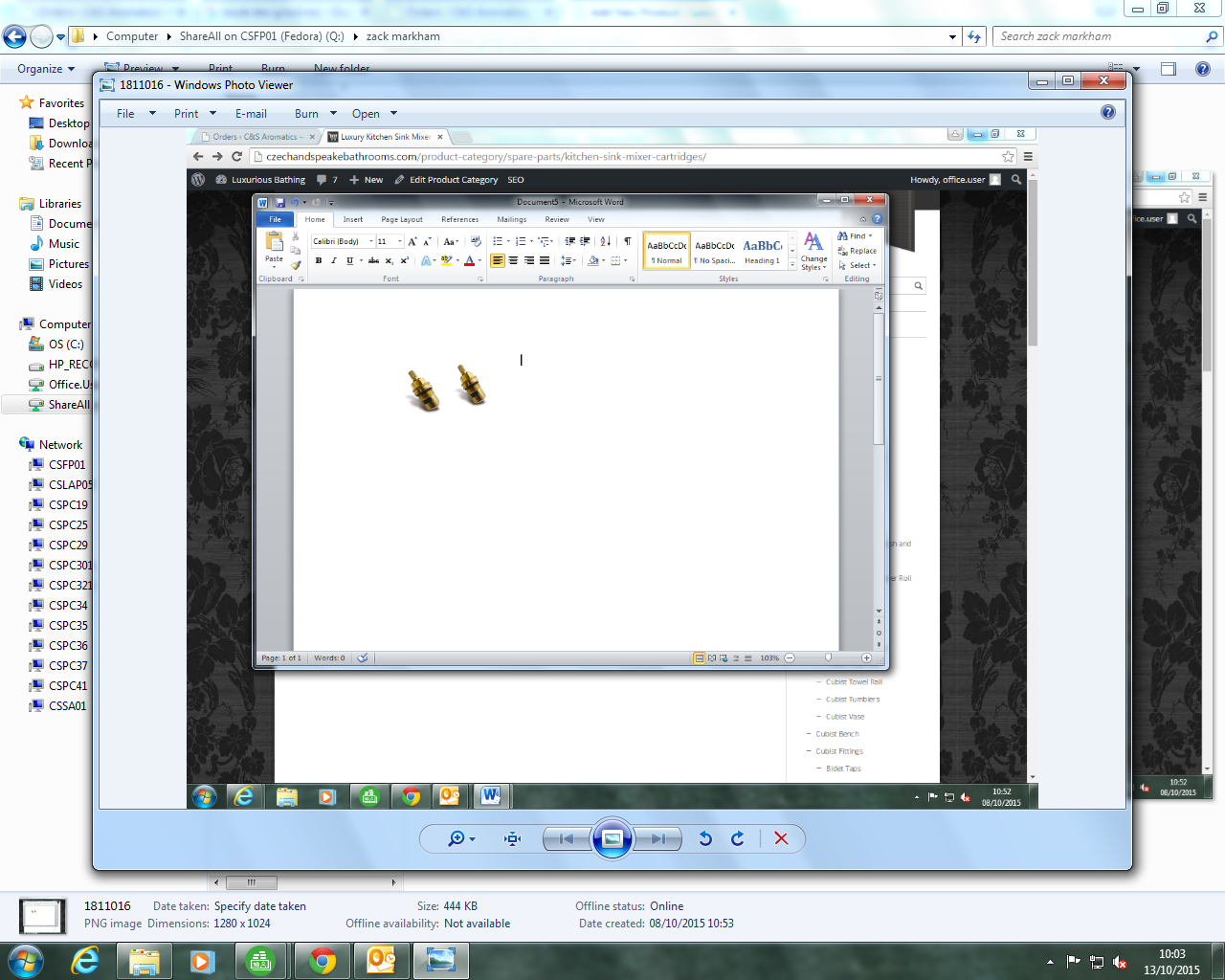The image size is (1225, 980).
Task: Expand the File menu in Photo Viewer
Action: point(135,114)
